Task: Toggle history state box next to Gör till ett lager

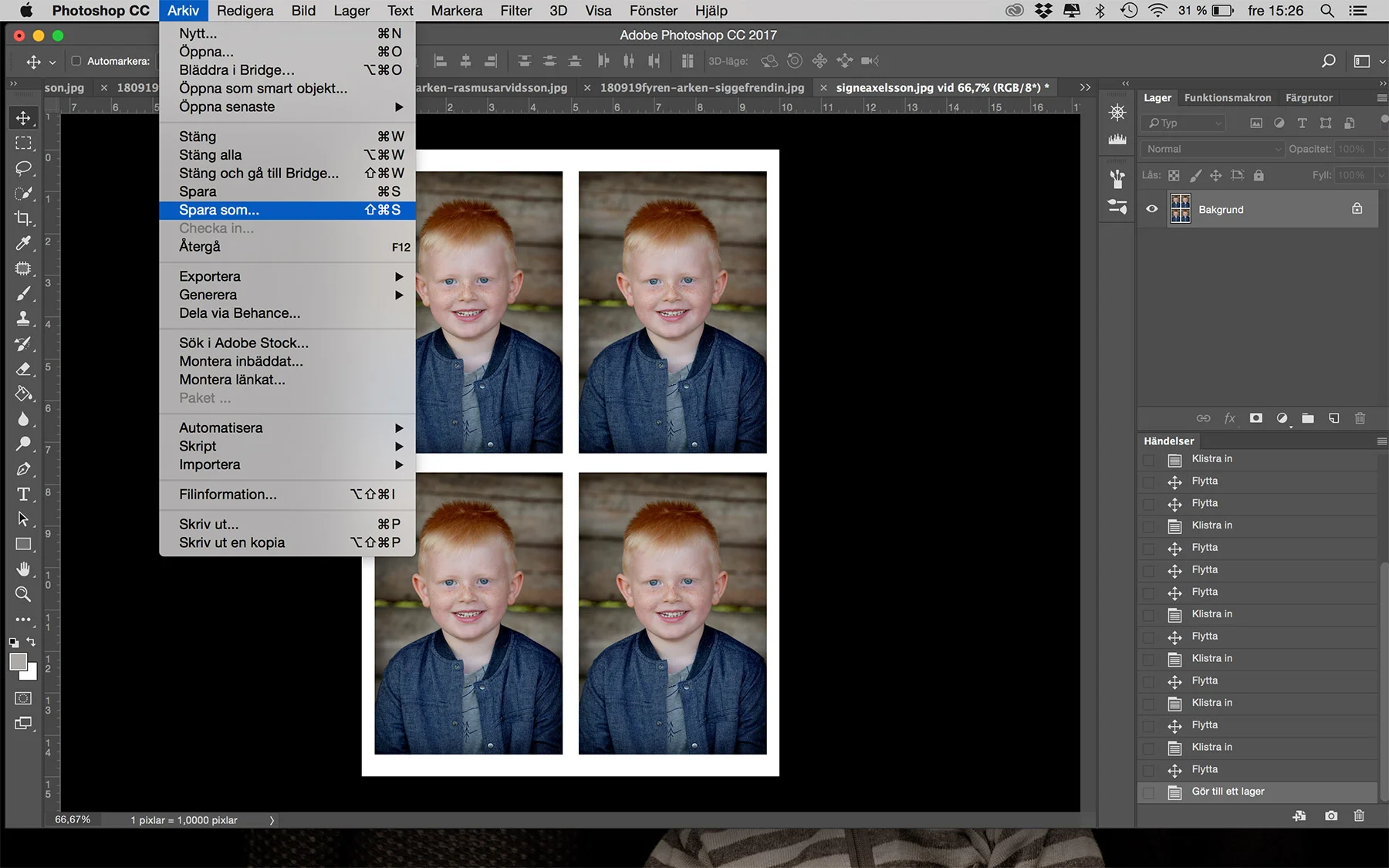Action: click(x=1148, y=792)
